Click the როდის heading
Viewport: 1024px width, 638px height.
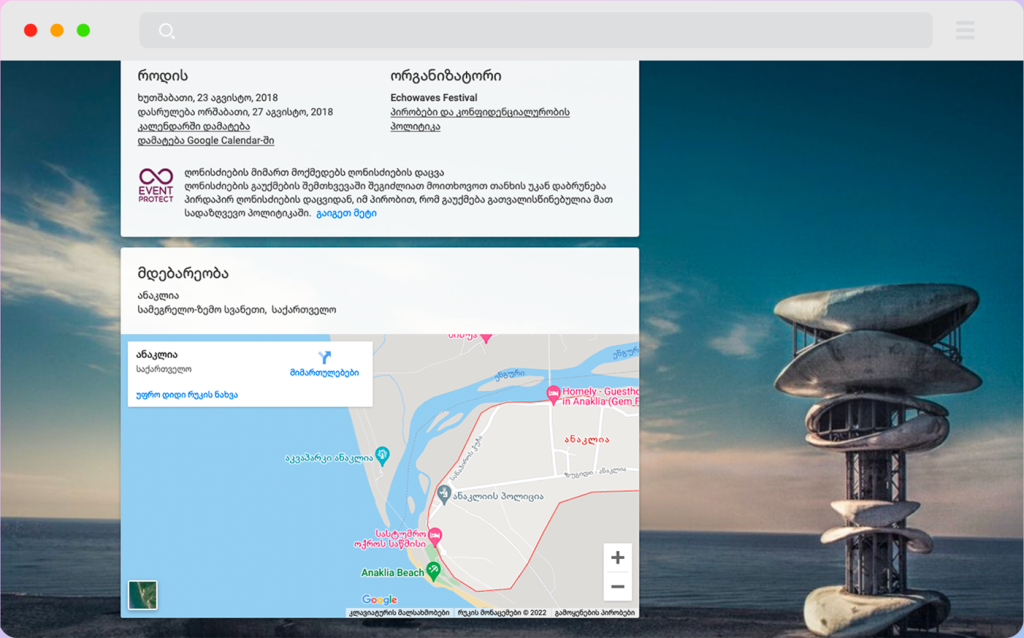coord(163,76)
